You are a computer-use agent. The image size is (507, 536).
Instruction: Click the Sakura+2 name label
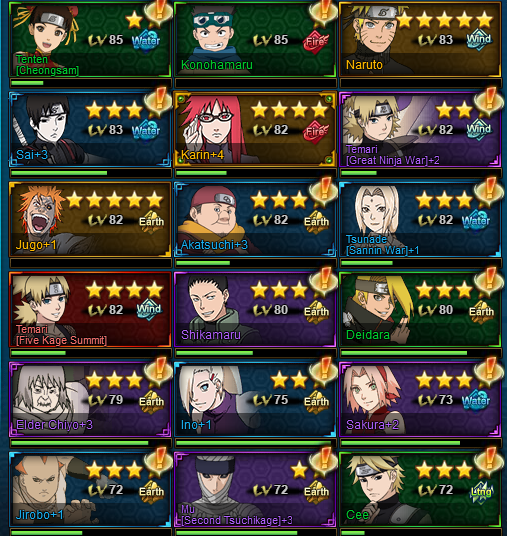coord(372,425)
